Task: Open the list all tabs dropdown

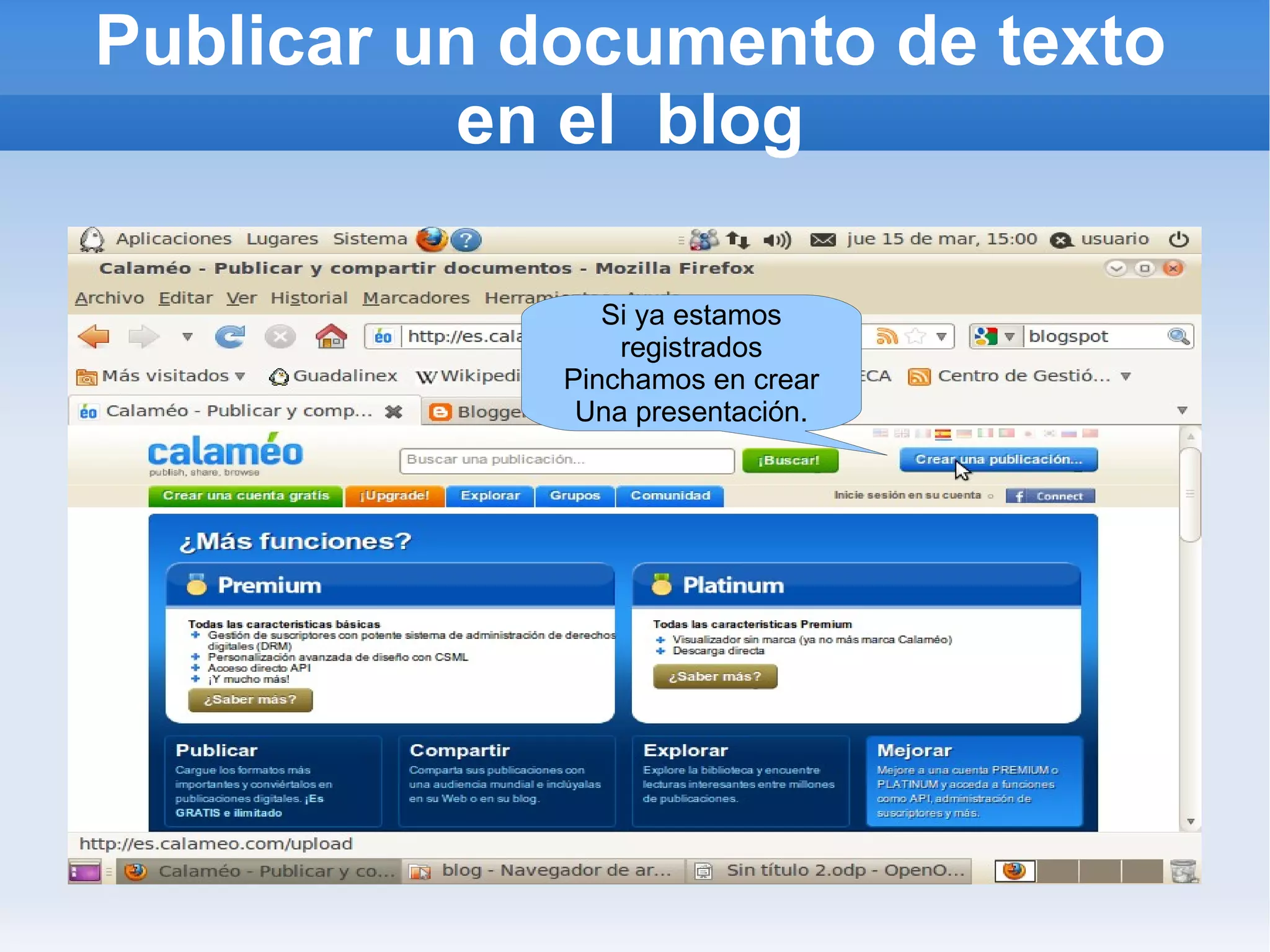Action: click(x=1182, y=411)
